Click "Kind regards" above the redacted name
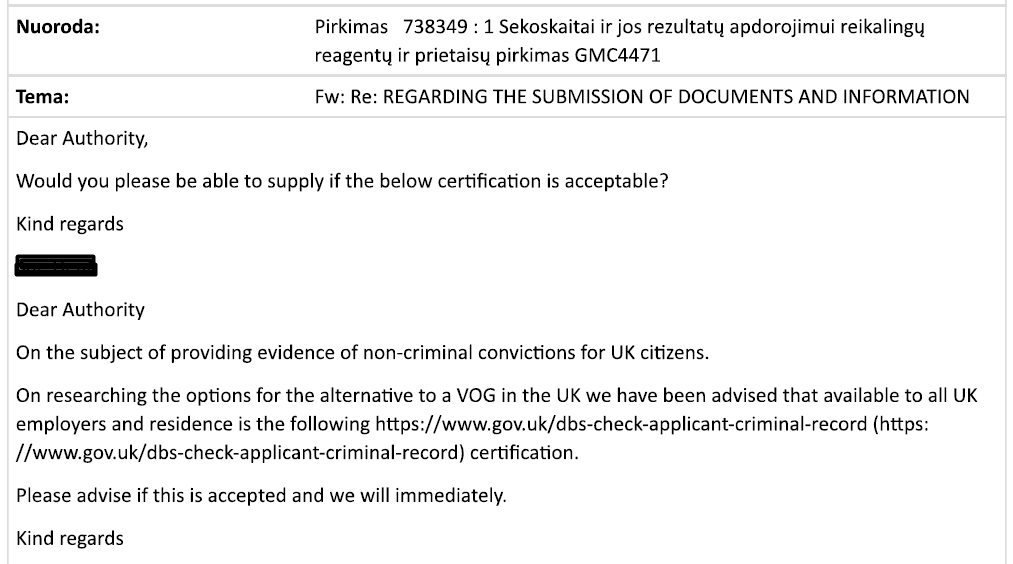 tap(70, 224)
